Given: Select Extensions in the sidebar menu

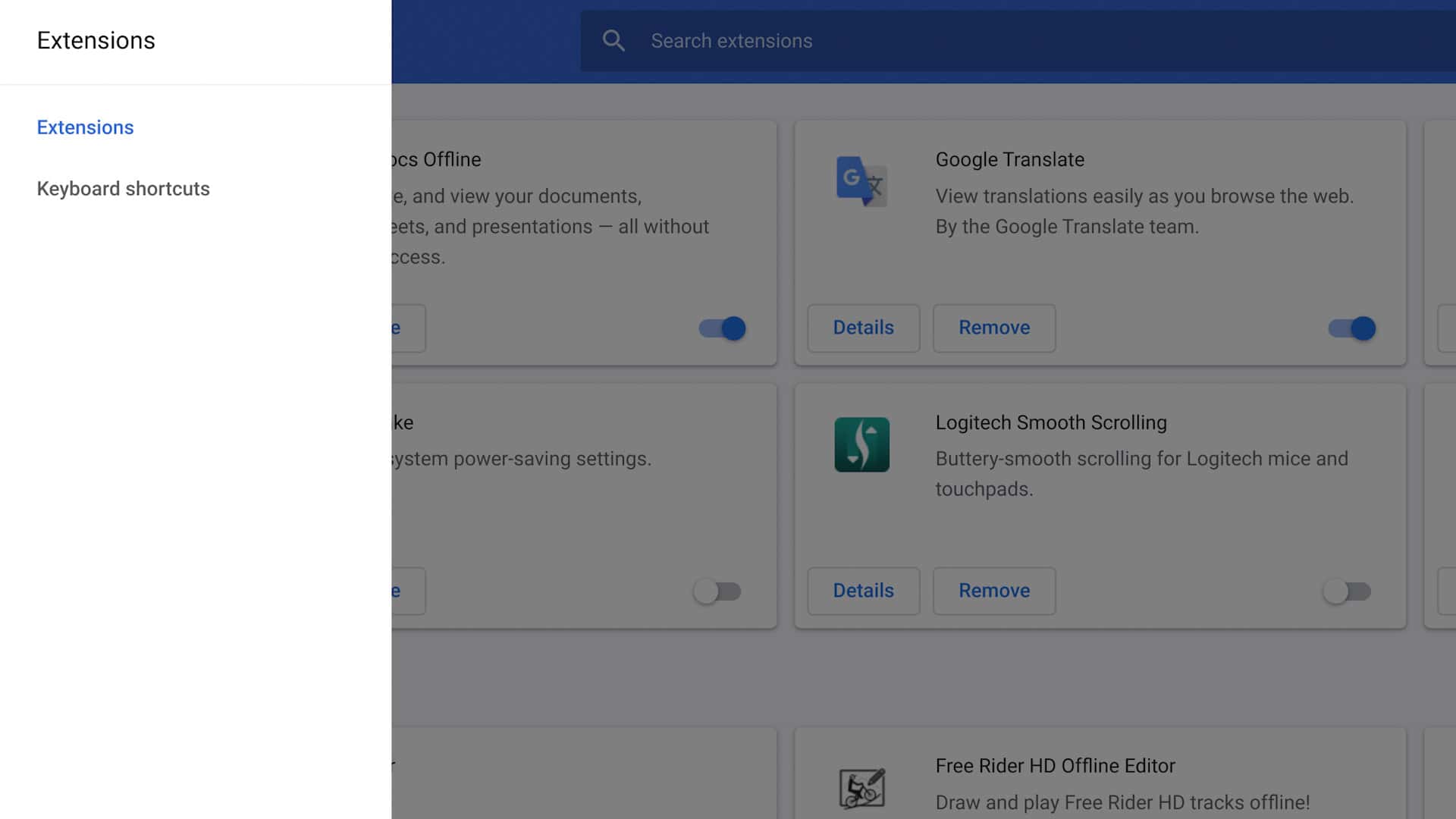Looking at the screenshot, I should click(84, 127).
